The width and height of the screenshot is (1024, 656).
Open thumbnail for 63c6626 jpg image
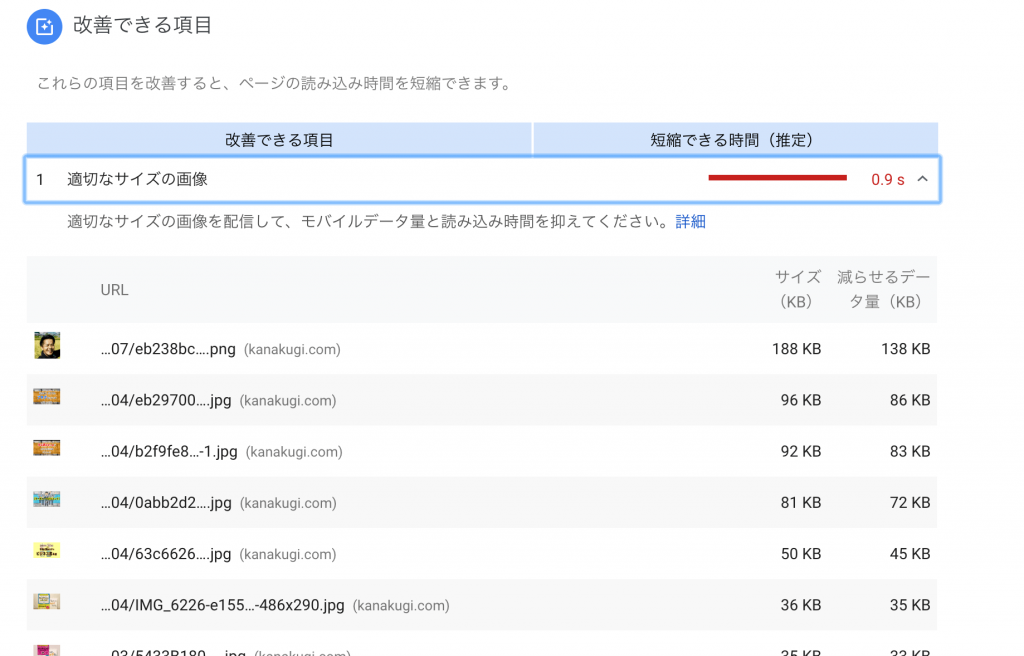coord(47,550)
